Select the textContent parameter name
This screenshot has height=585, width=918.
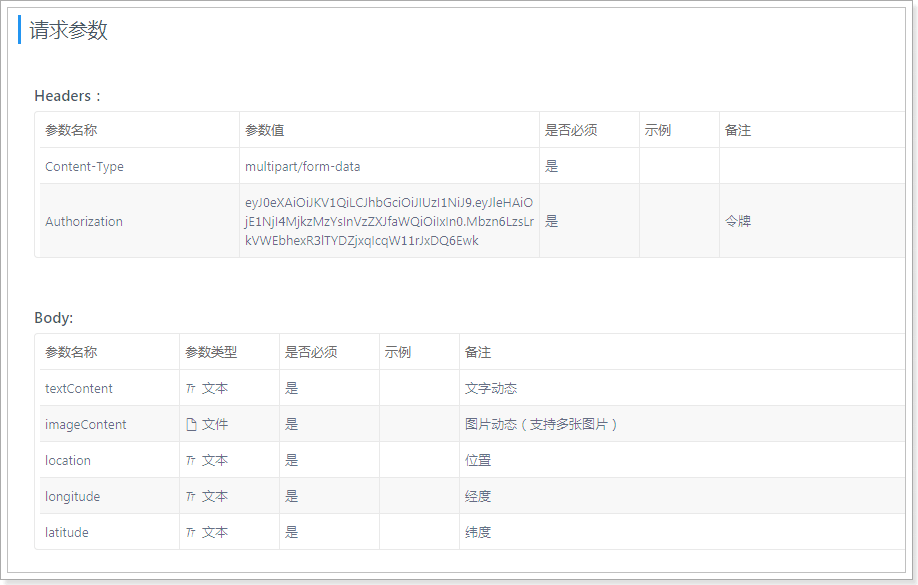pos(79,389)
